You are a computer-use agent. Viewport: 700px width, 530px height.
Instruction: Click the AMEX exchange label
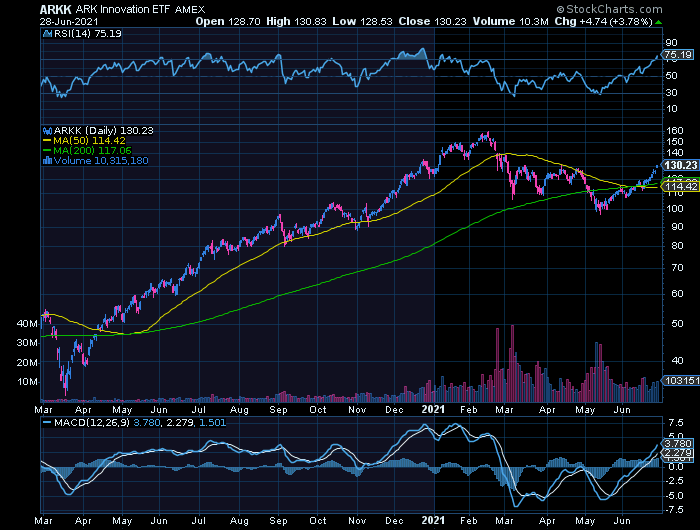pos(190,10)
